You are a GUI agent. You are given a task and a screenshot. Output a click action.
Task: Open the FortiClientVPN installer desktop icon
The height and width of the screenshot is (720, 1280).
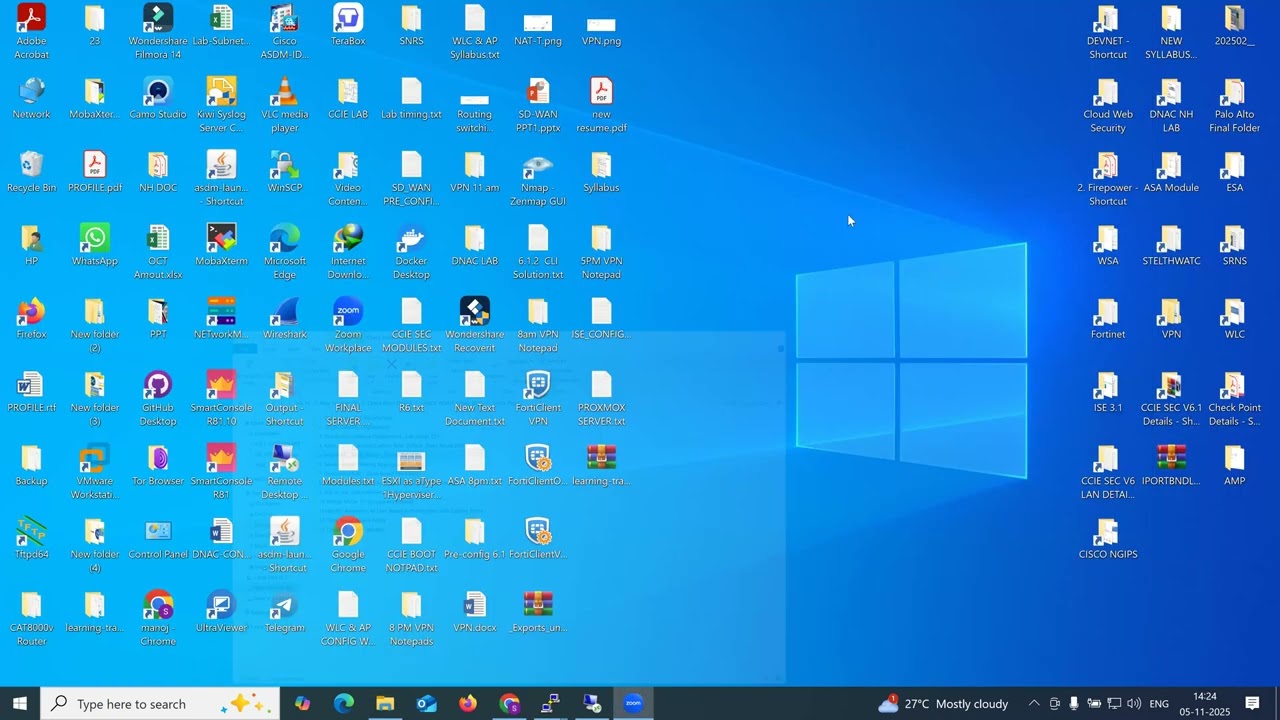[x=538, y=539]
